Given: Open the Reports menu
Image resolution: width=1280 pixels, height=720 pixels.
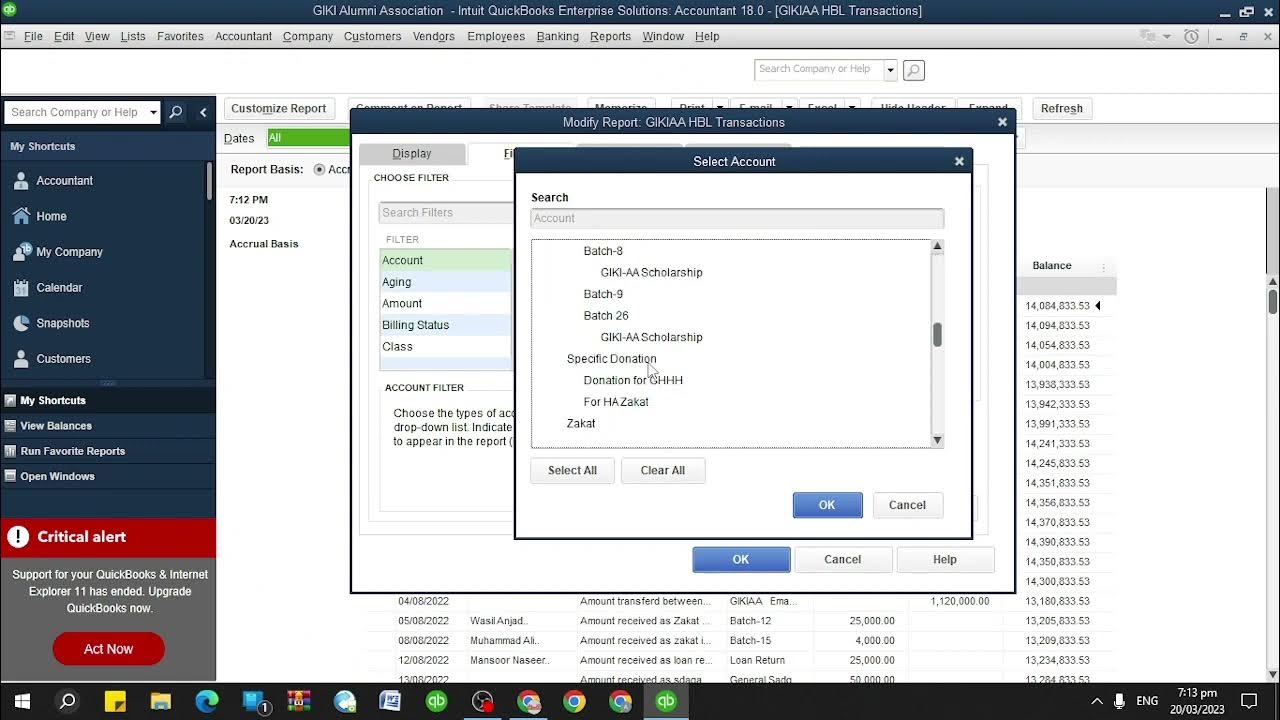Looking at the screenshot, I should 610,36.
